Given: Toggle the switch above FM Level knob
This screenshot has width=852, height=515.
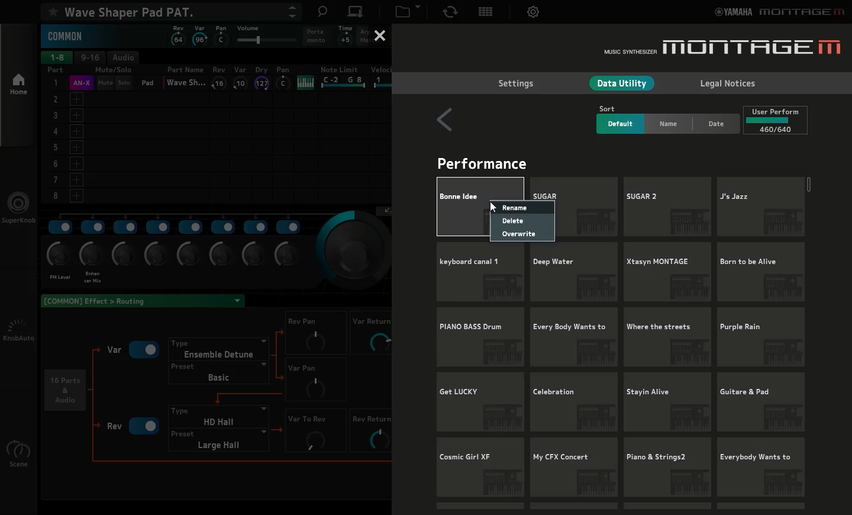Looking at the screenshot, I should (60, 227).
